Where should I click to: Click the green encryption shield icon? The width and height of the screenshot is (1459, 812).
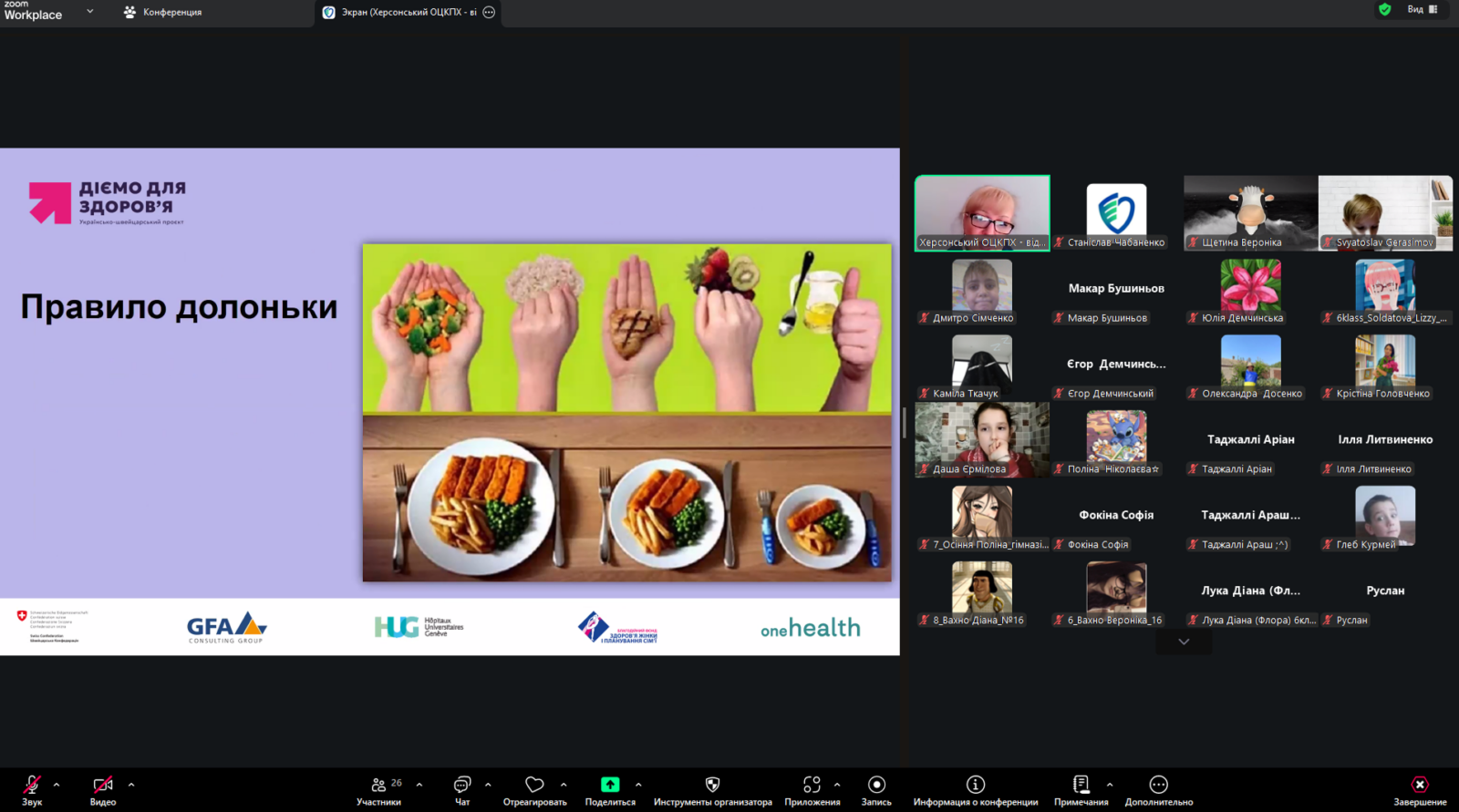[x=1385, y=9]
